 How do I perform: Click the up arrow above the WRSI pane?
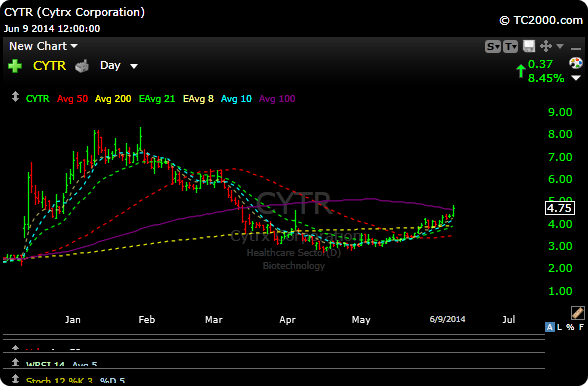pos(15,347)
